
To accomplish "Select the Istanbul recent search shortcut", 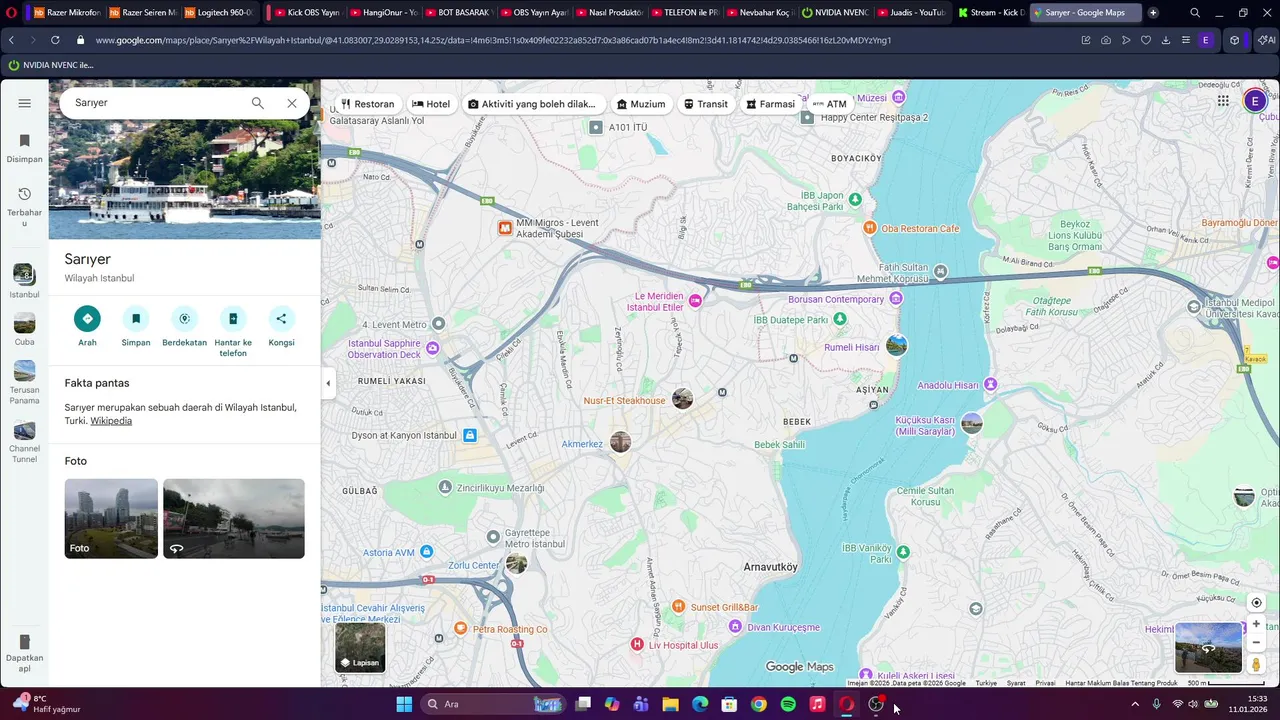I will [x=24, y=281].
